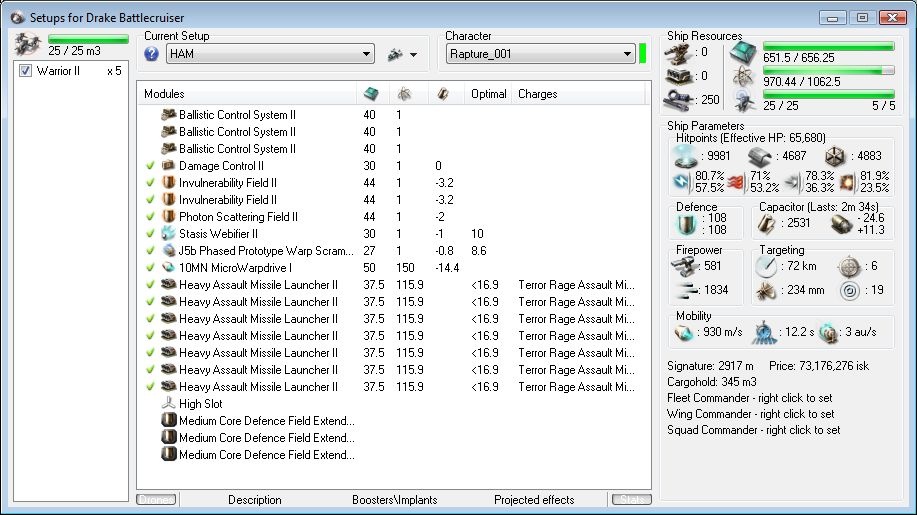The width and height of the screenshot is (917, 515).
Task: Click the powergrid icon beside 970.44 / 1062.5
Action: [743, 77]
